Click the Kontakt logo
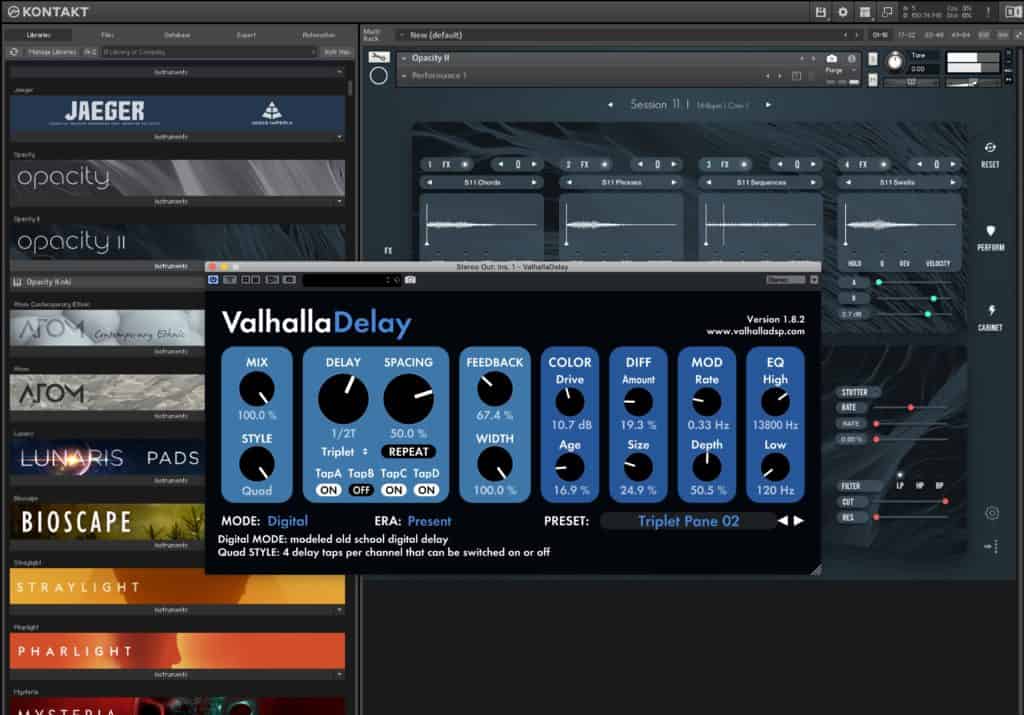Viewport: 1024px width, 715px height. (x=48, y=12)
